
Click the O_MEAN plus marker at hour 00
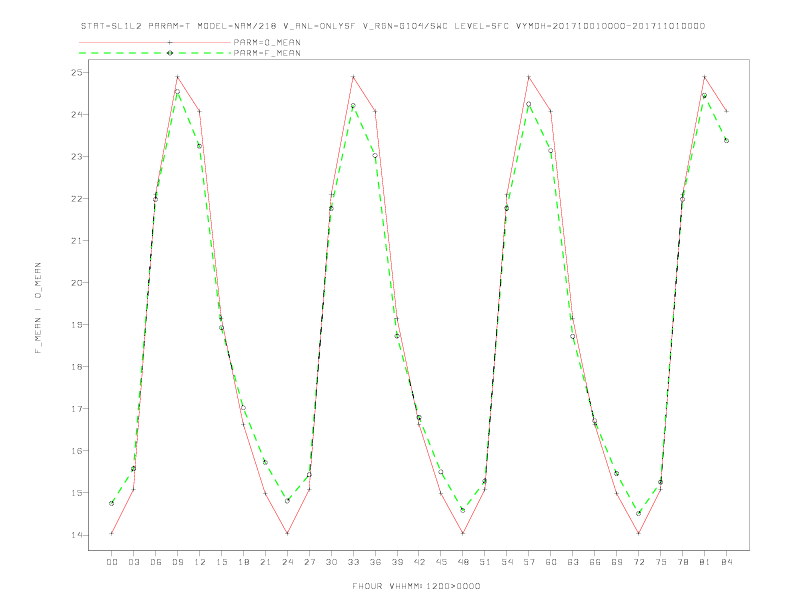[x=112, y=533]
